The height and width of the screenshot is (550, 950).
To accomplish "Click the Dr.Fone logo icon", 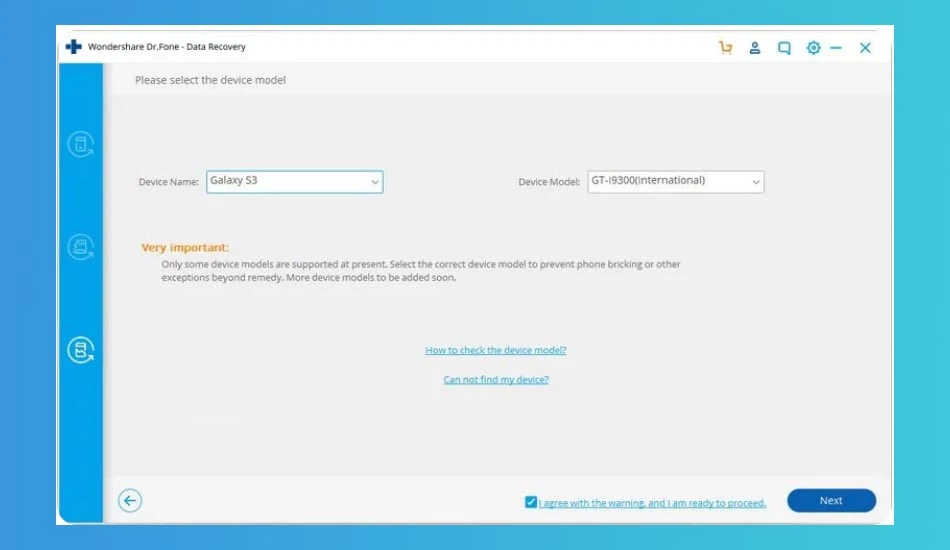I will tap(73, 47).
